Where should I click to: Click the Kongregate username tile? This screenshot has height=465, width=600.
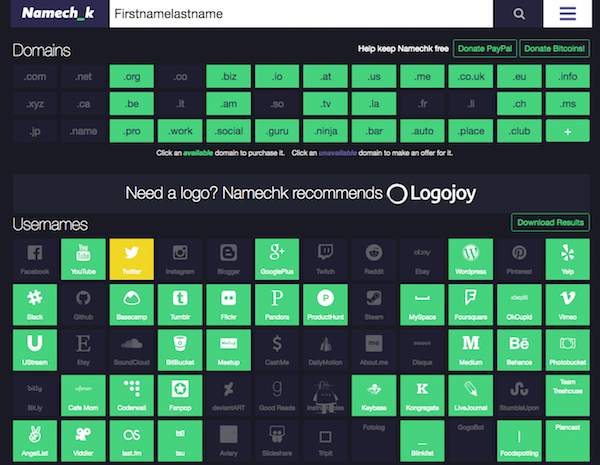pos(422,396)
